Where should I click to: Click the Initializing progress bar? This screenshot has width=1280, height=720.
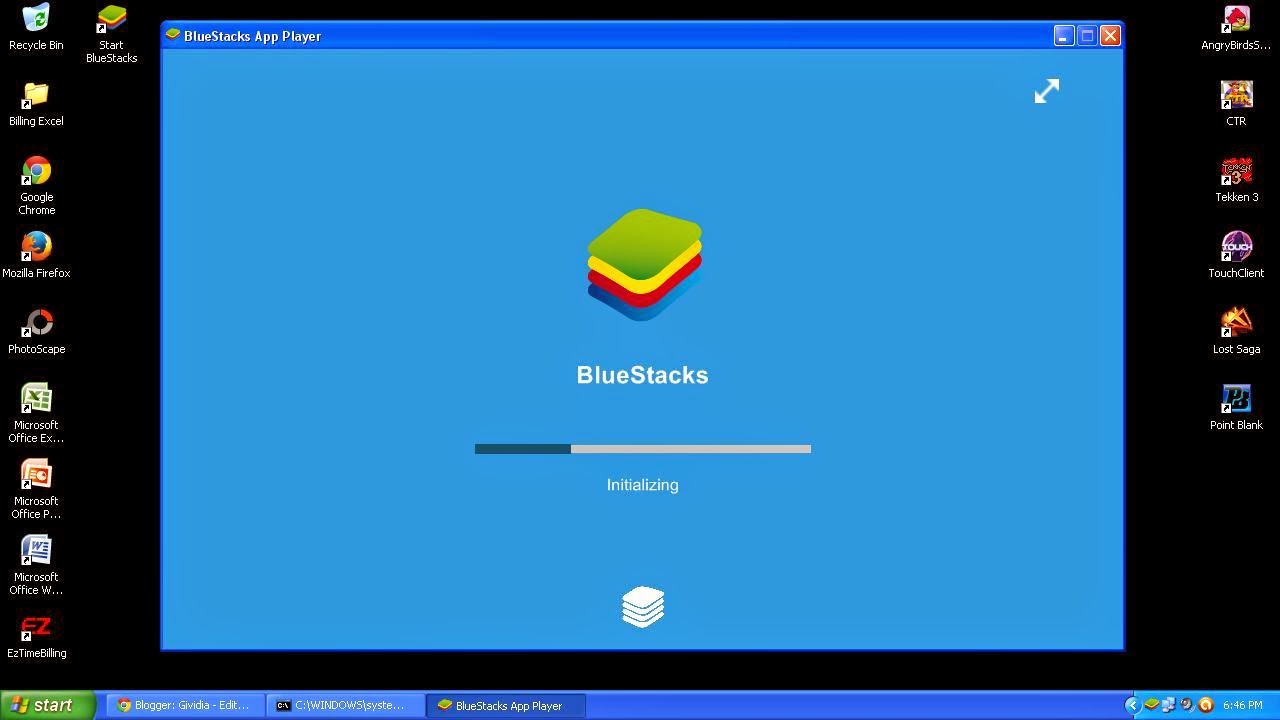(642, 449)
